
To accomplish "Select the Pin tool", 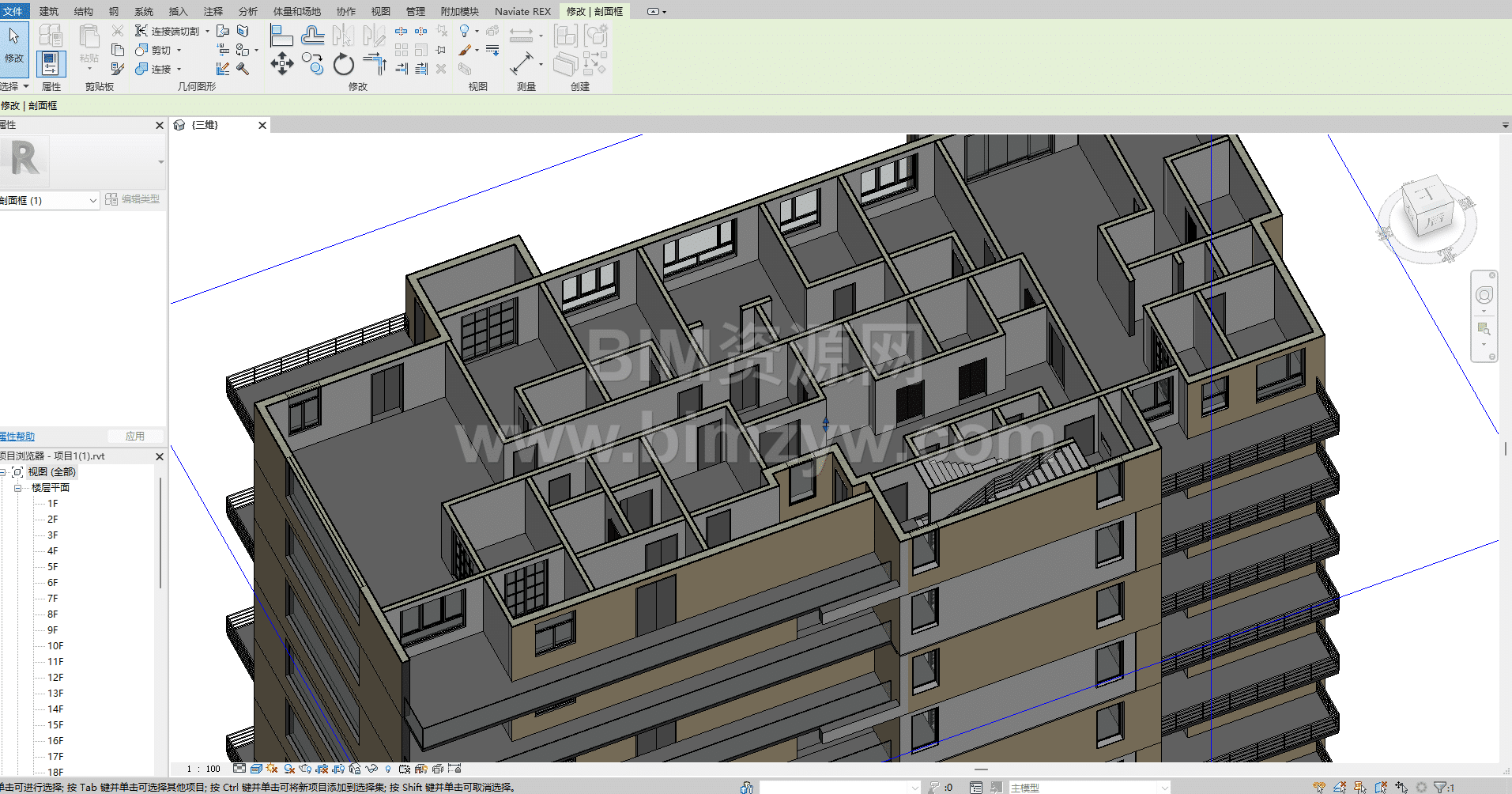I will (x=442, y=50).
